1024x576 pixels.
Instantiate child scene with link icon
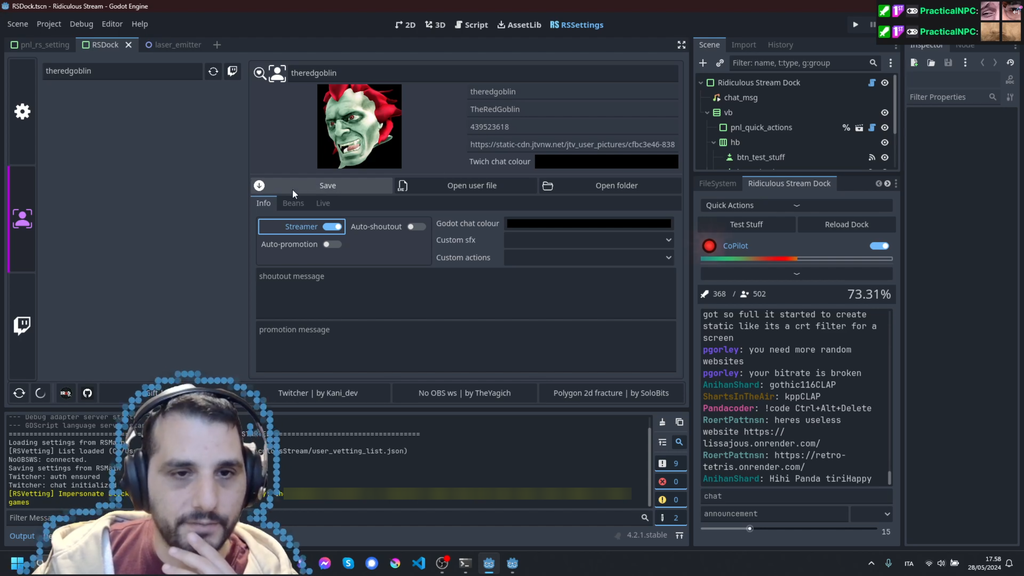pos(720,63)
